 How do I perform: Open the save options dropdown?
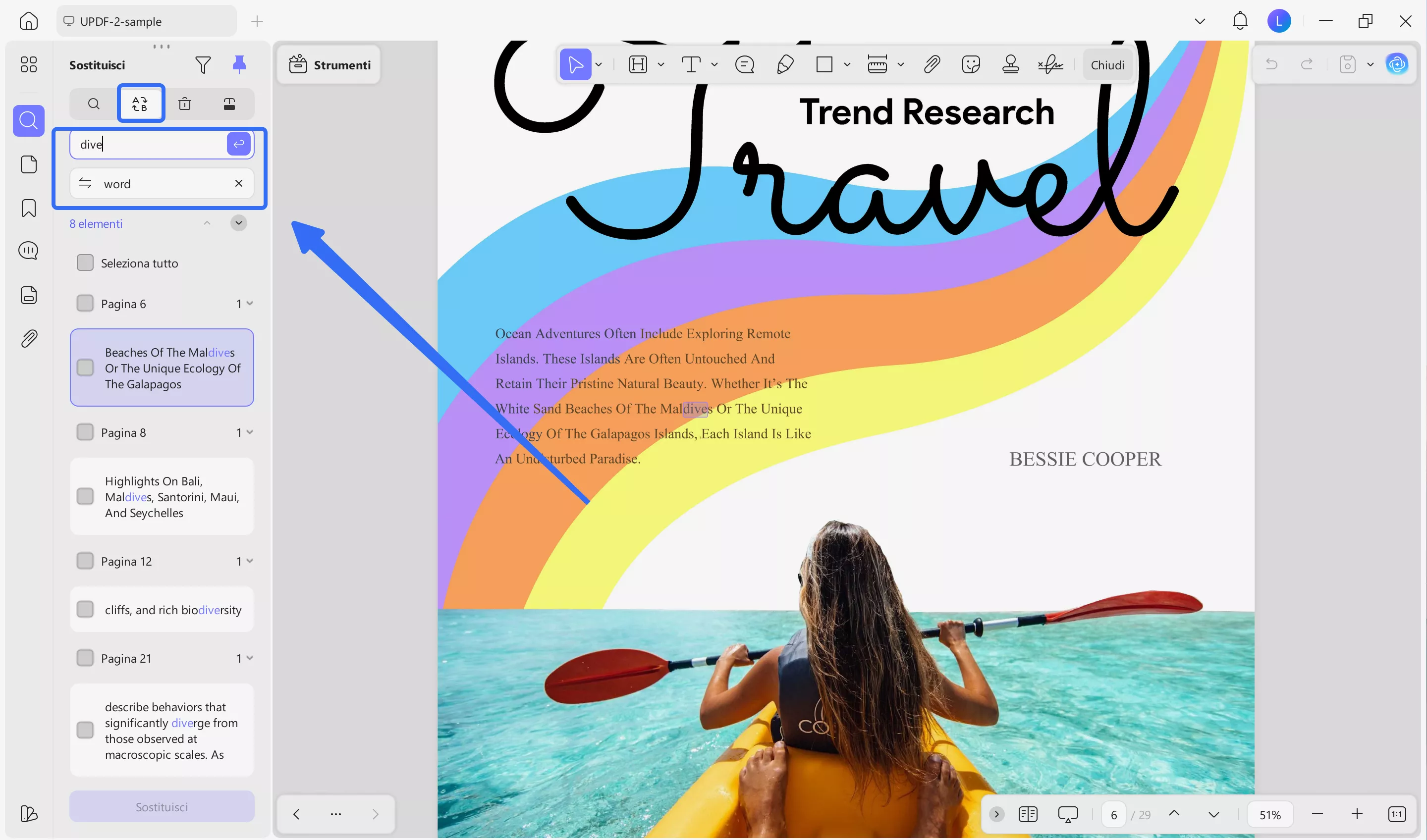click(1371, 64)
